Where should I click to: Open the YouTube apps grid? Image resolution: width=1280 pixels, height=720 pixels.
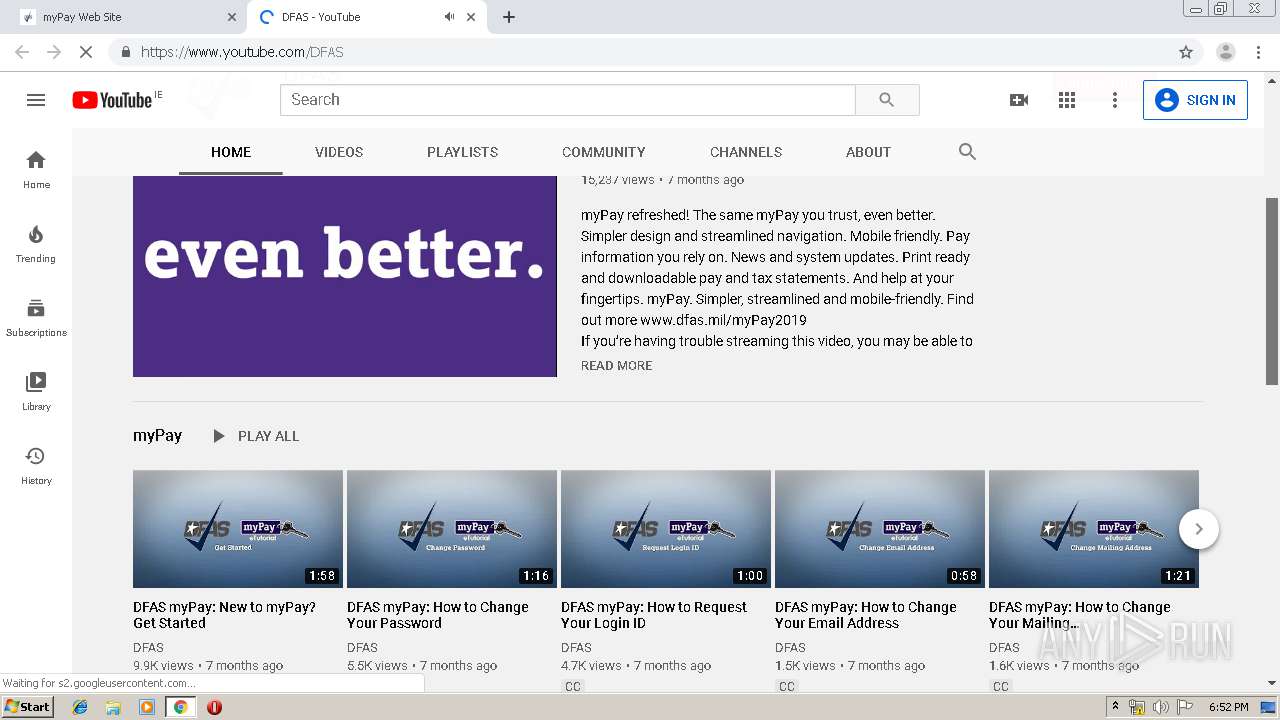[1067, 100]
